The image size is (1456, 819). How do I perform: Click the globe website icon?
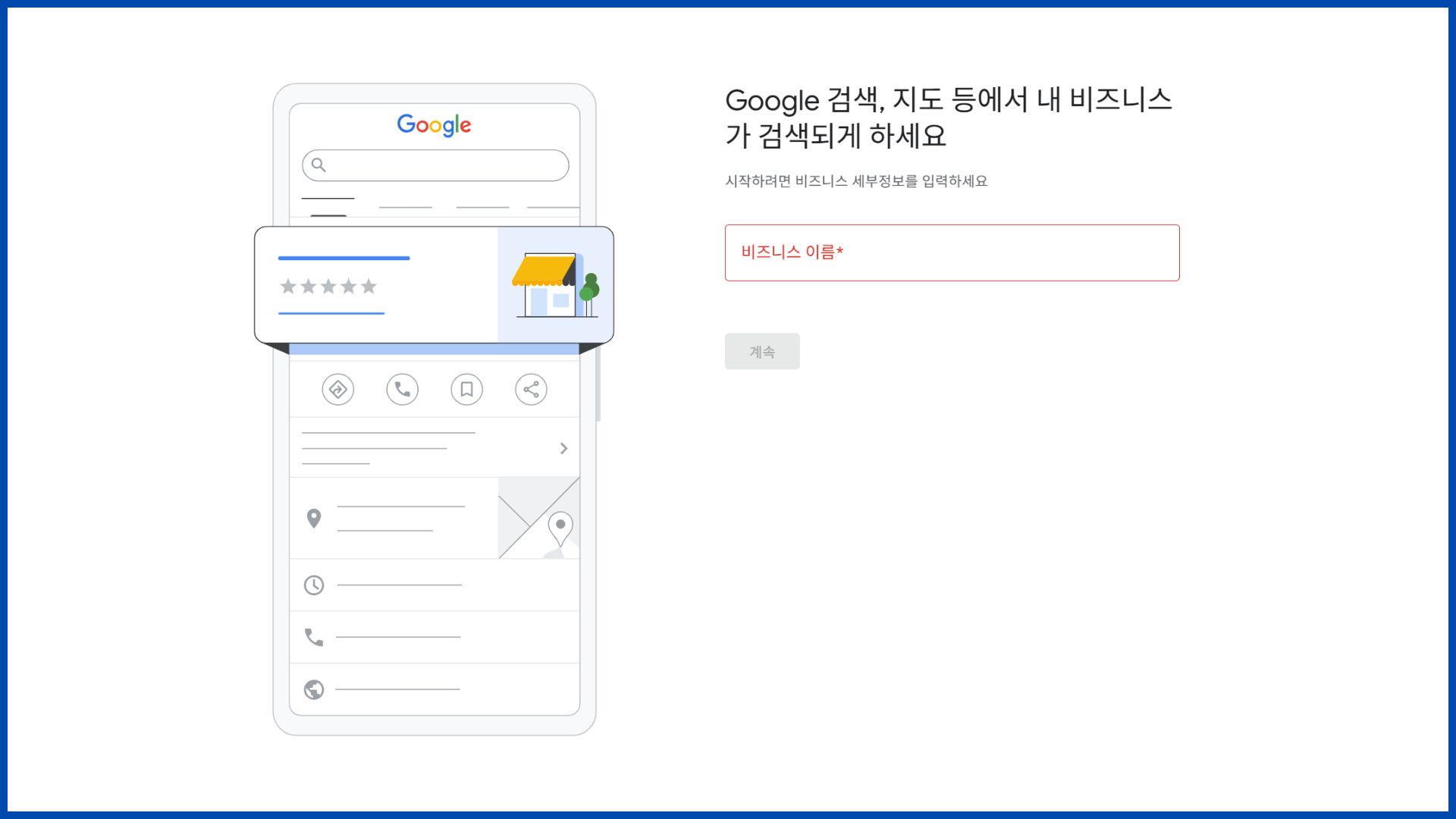314,689
